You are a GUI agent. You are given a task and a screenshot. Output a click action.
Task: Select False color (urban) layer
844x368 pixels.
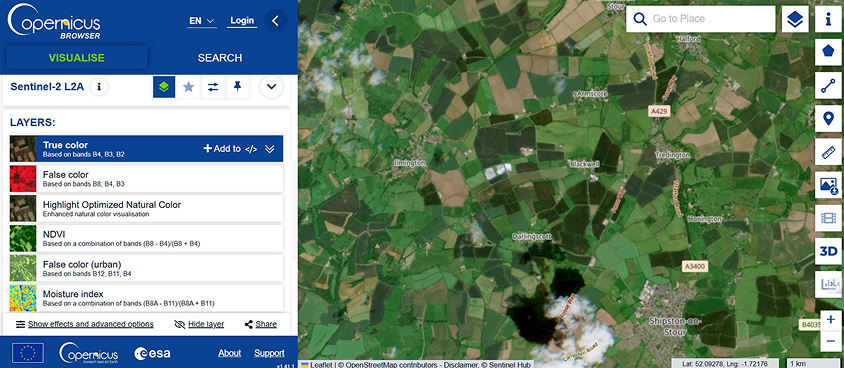tap(146, 268)
